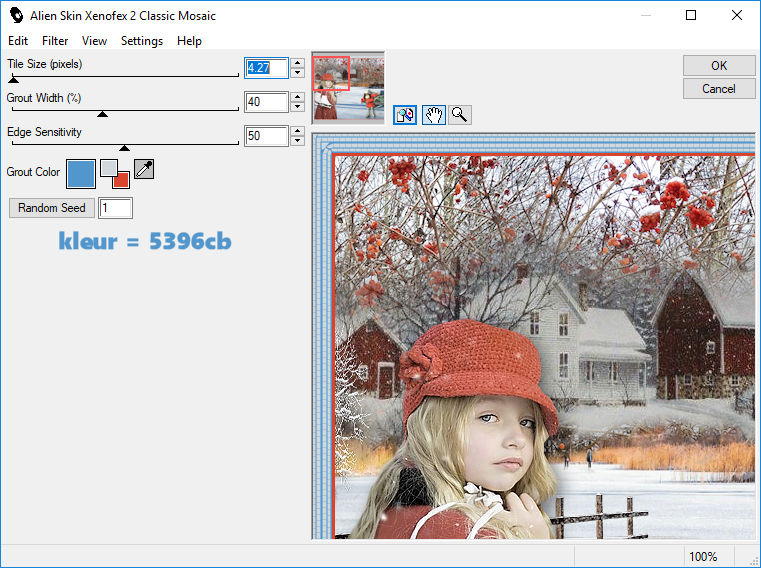
Task: Increase Tile Size with up arrow
Action: tap(297, 63)
